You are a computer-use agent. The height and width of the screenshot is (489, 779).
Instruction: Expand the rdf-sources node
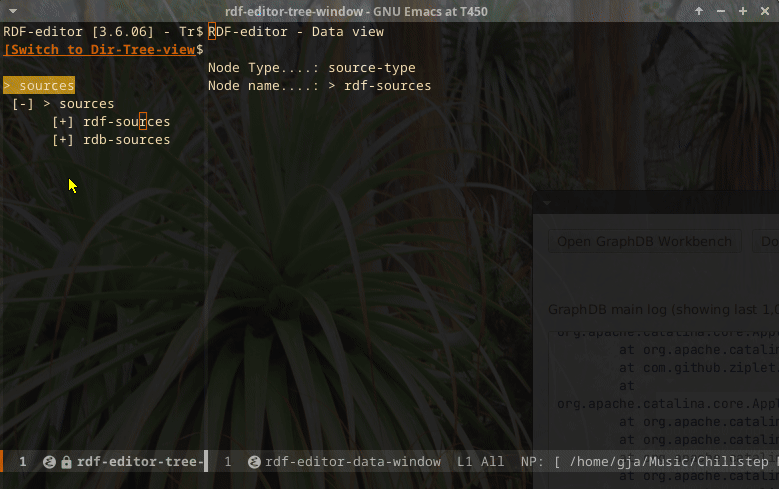point(63,122)
